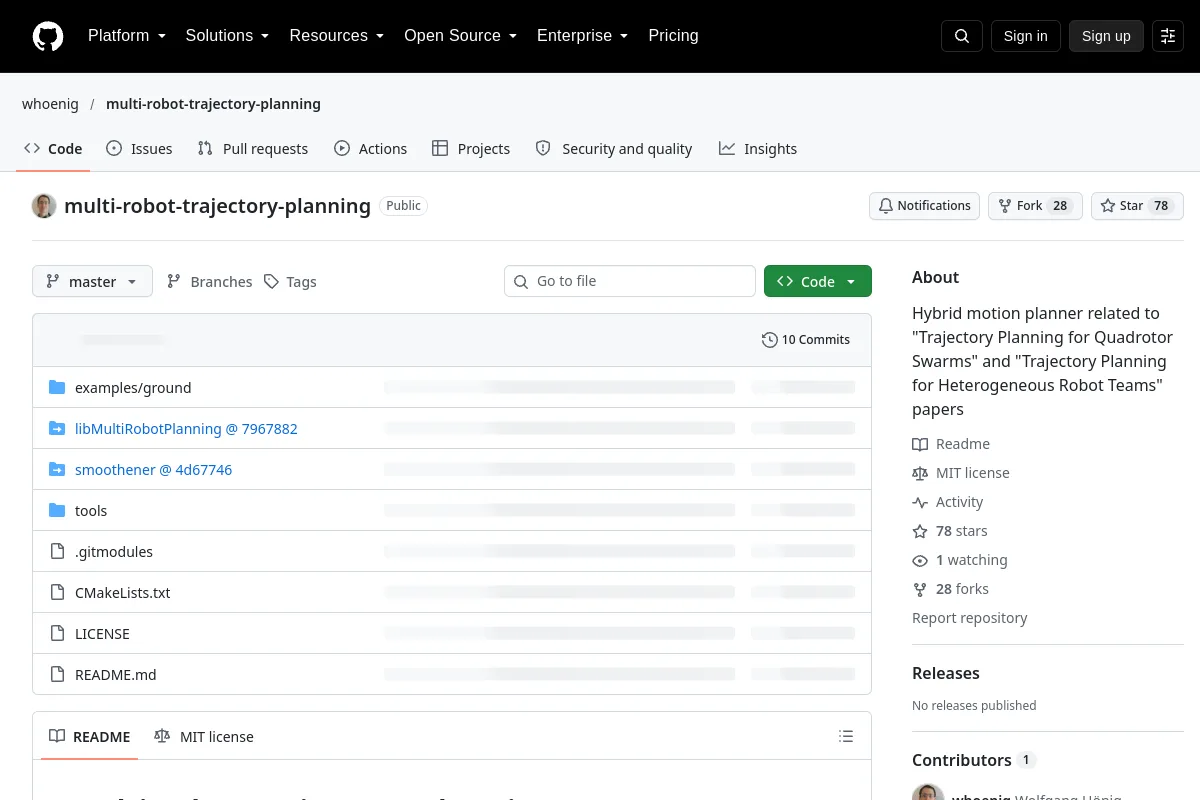Open the search magnifier button
Screen dimensions: 1200x800
coord(962,36)
